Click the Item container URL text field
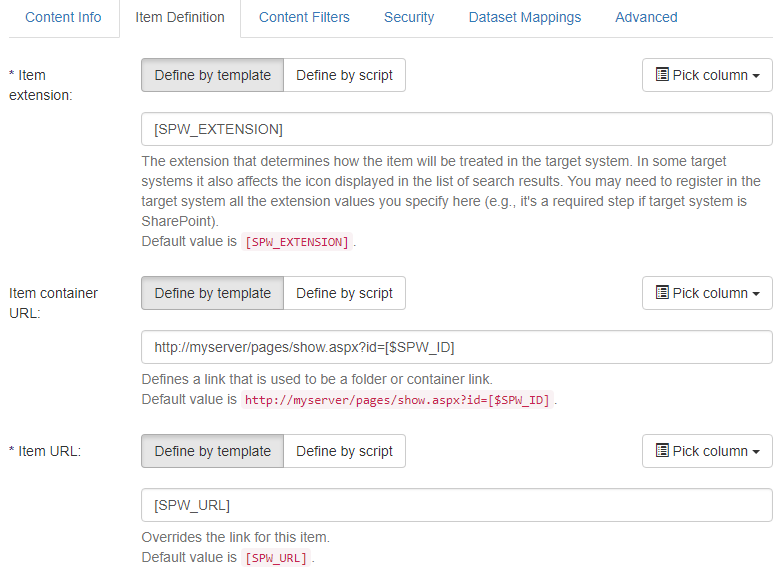The height and width of the screenshot is (583, 780). pyautogui.click(x=456, y=347)
